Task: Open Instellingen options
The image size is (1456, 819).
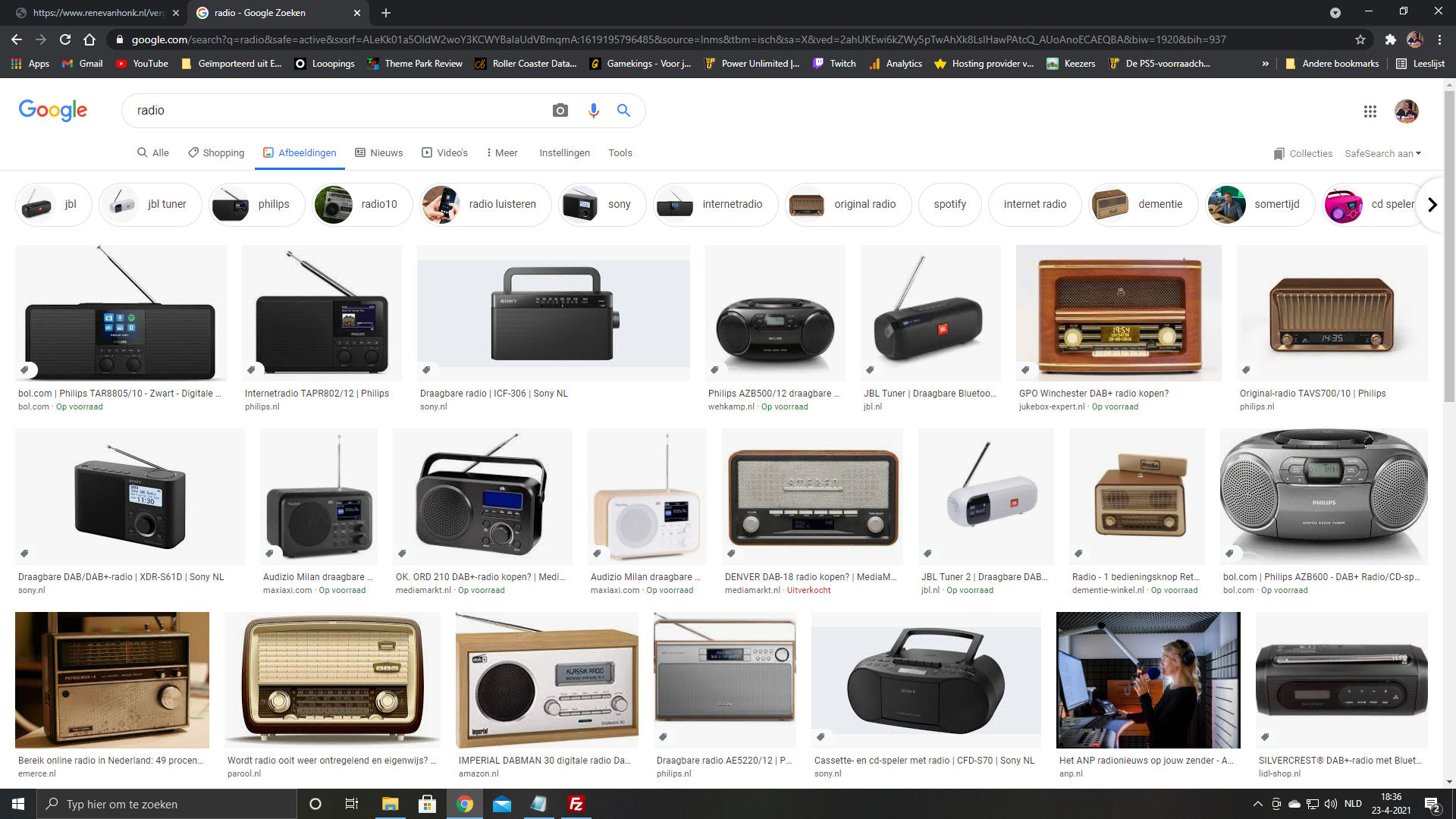Action: [x=564, y=152]
